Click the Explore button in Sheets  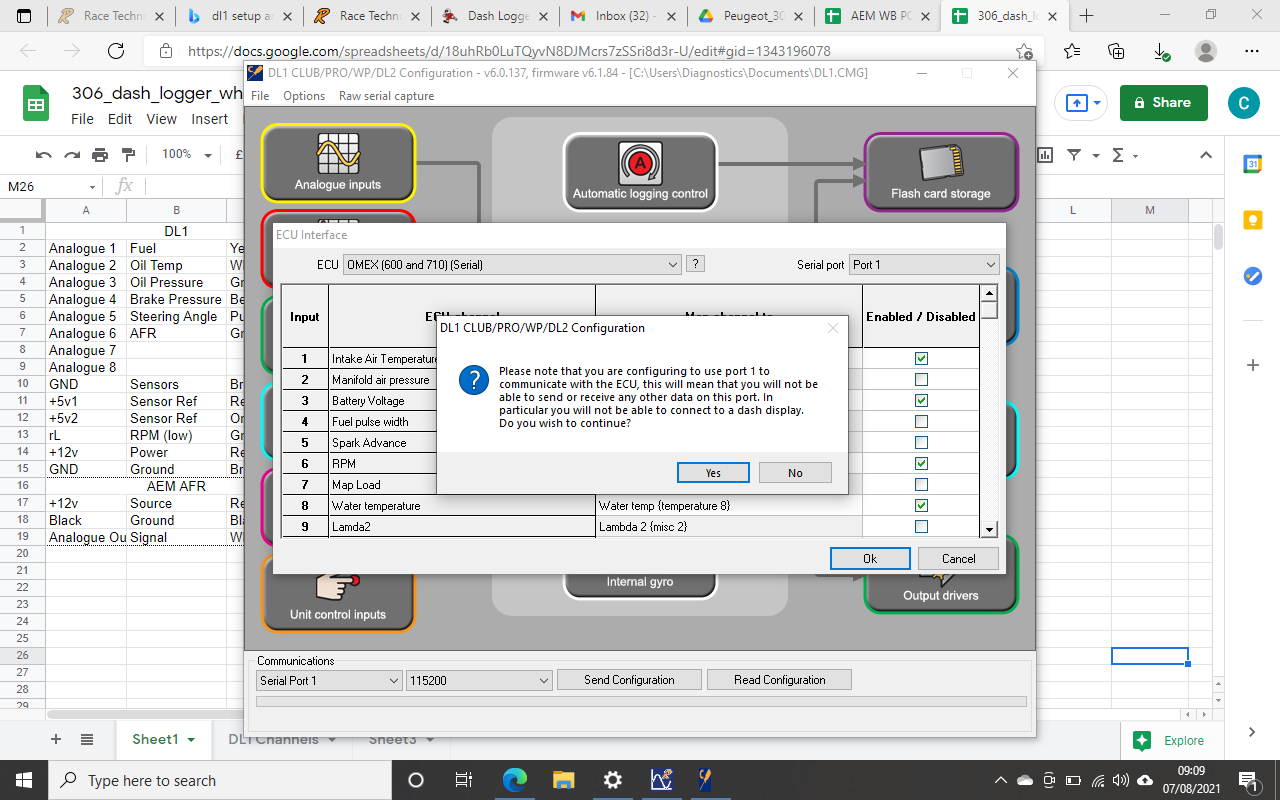pos(1170,740)
